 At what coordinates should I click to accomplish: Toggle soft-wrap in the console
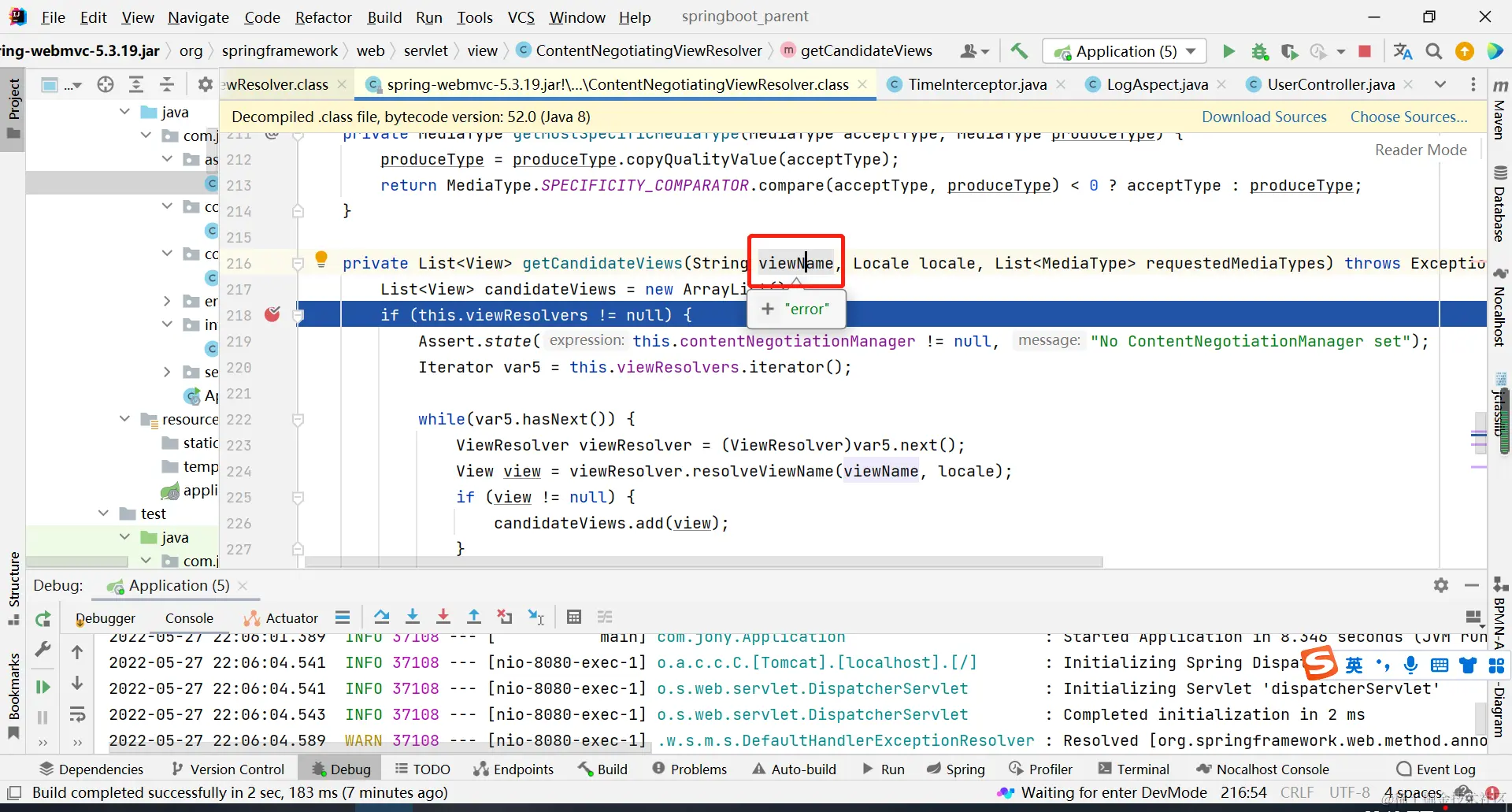point(77,714)
